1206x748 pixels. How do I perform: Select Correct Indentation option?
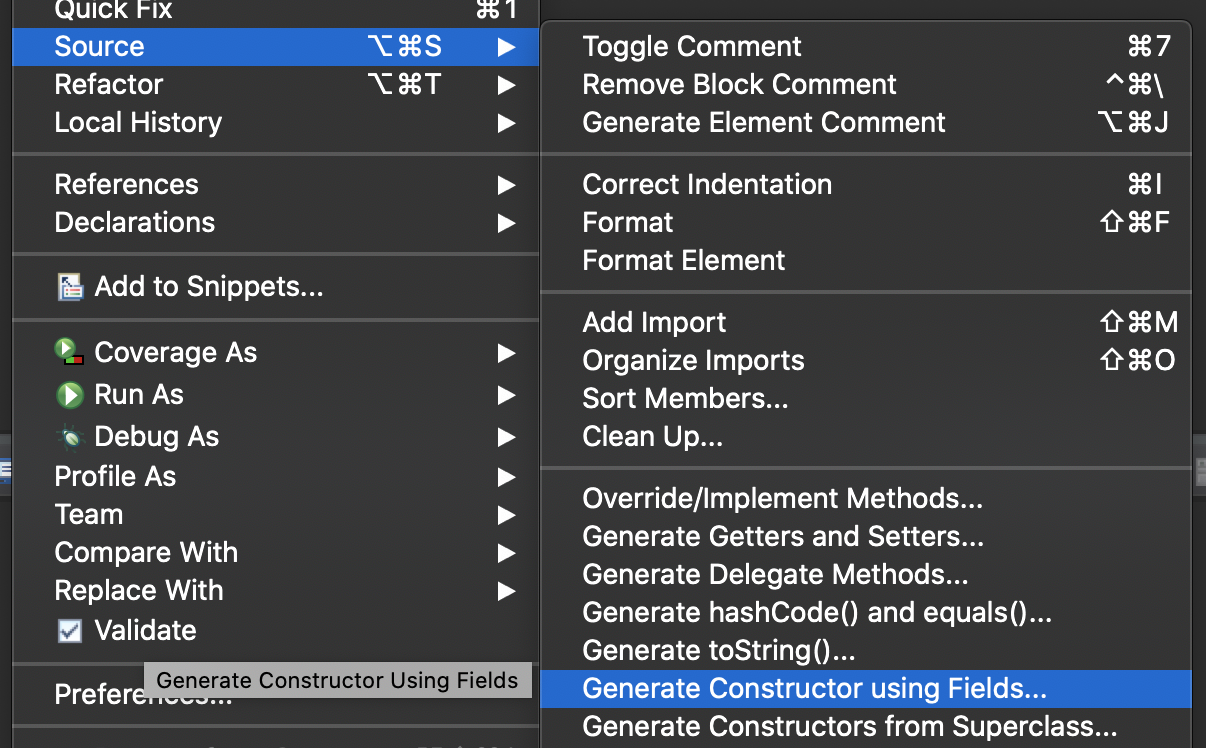pos(707,185)
